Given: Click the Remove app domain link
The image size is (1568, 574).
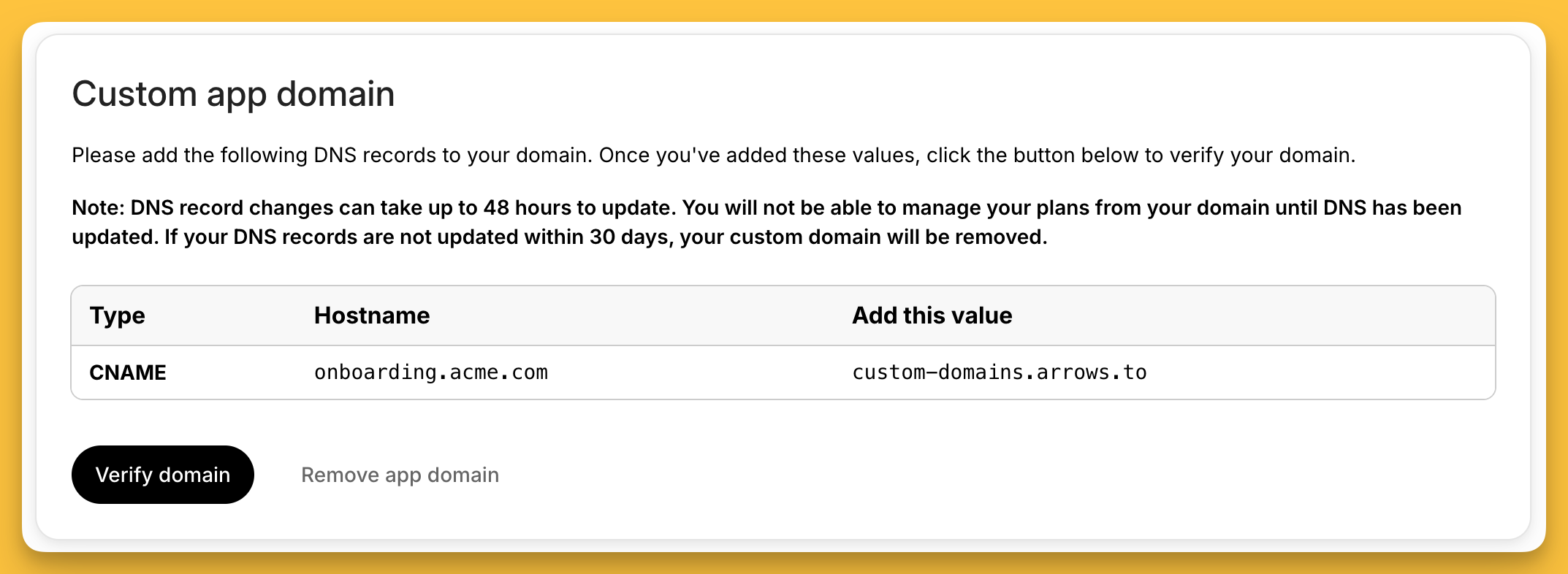Looking at the screenshot, I should pos(400,475).
